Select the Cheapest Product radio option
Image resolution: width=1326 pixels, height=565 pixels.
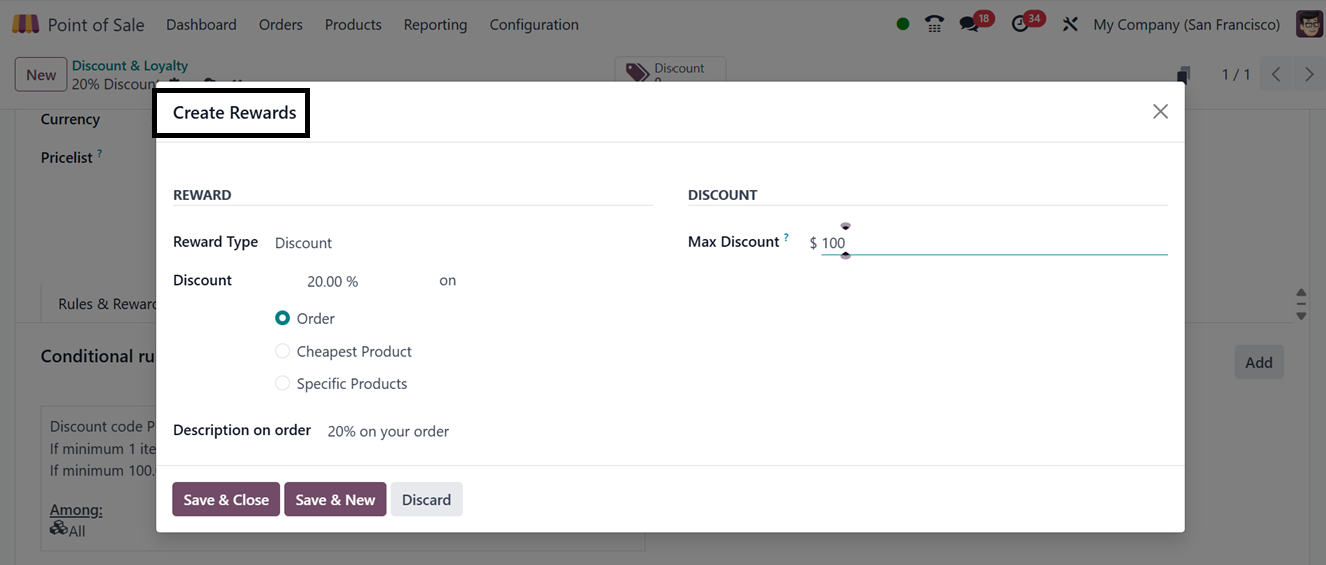click(283, 352)
